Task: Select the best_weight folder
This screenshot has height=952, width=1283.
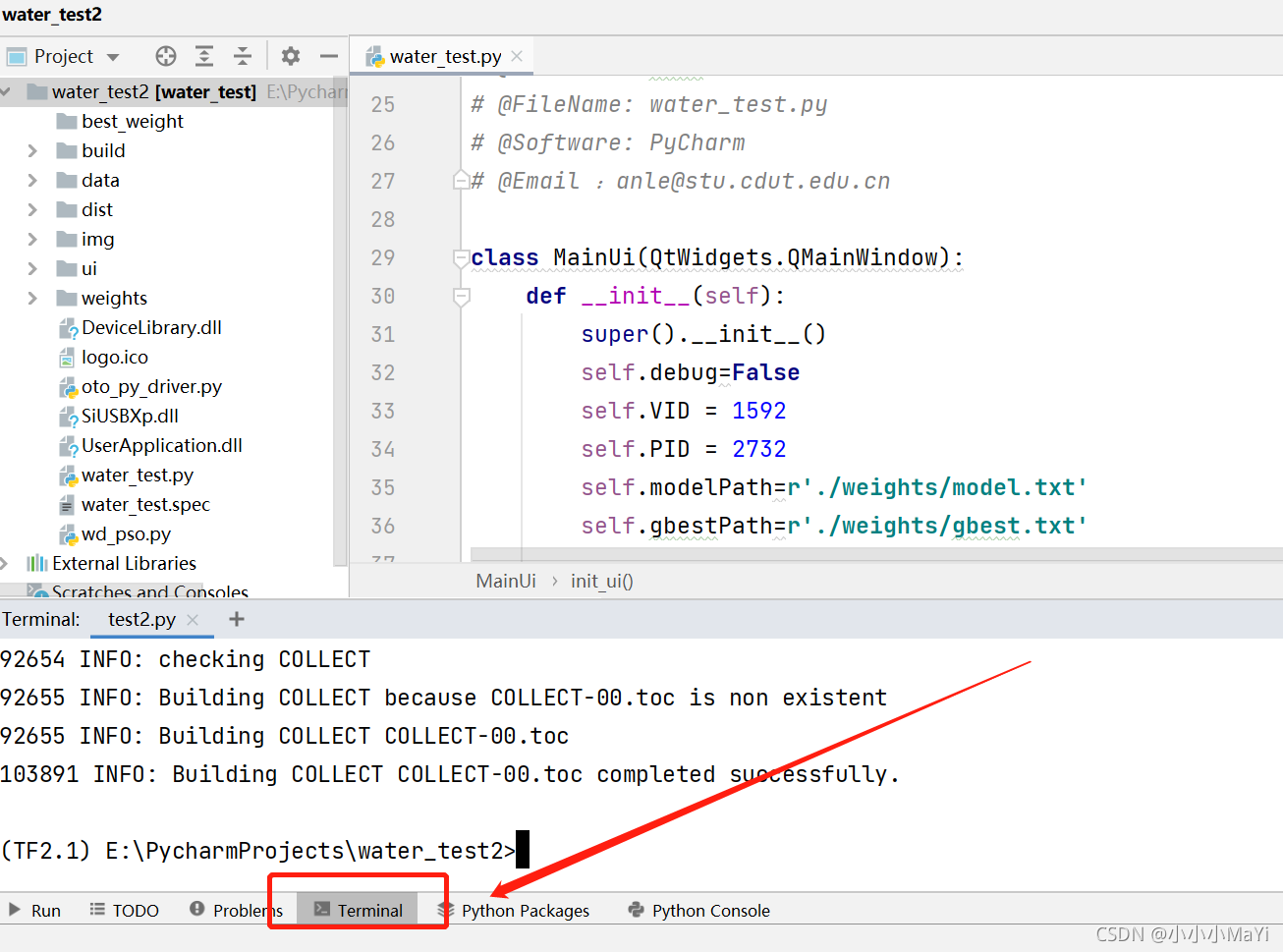Action: pos(133,121)
